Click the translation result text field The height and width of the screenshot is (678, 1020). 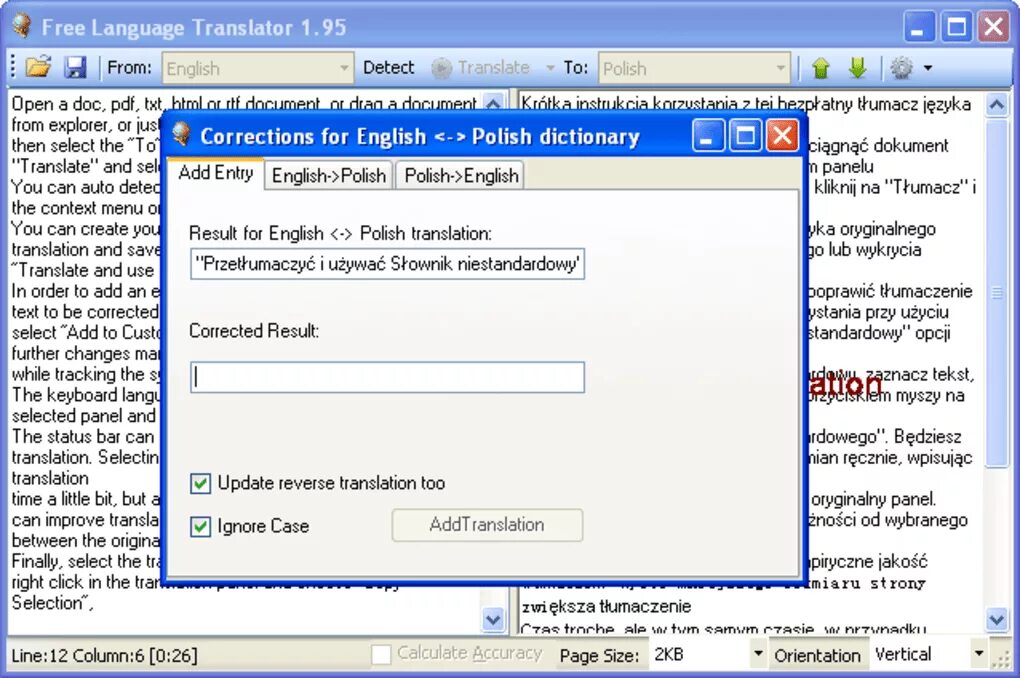click(387, 264)
